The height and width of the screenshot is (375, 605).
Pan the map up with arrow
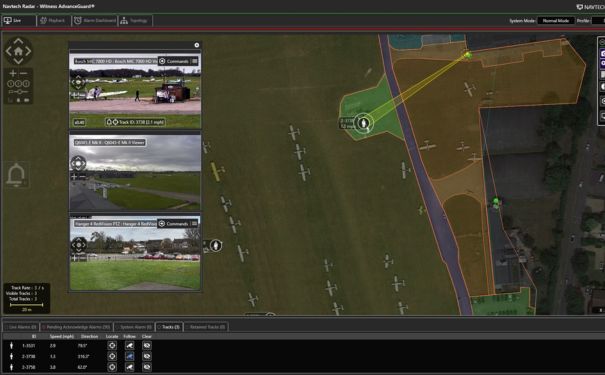tap(18, 41)
